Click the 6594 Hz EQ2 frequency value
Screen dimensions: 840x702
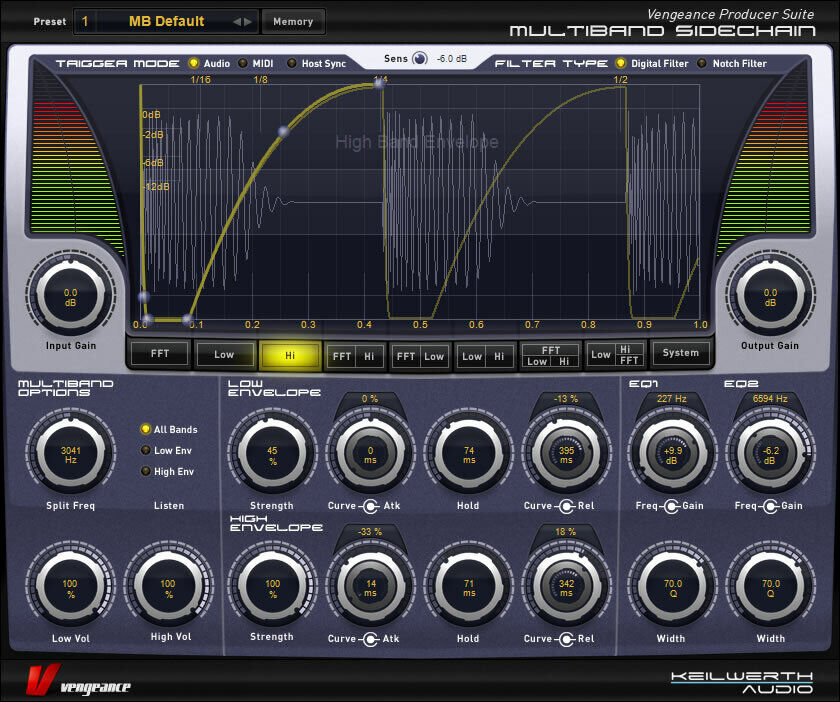pyautogui.click(x=770, y=399)
